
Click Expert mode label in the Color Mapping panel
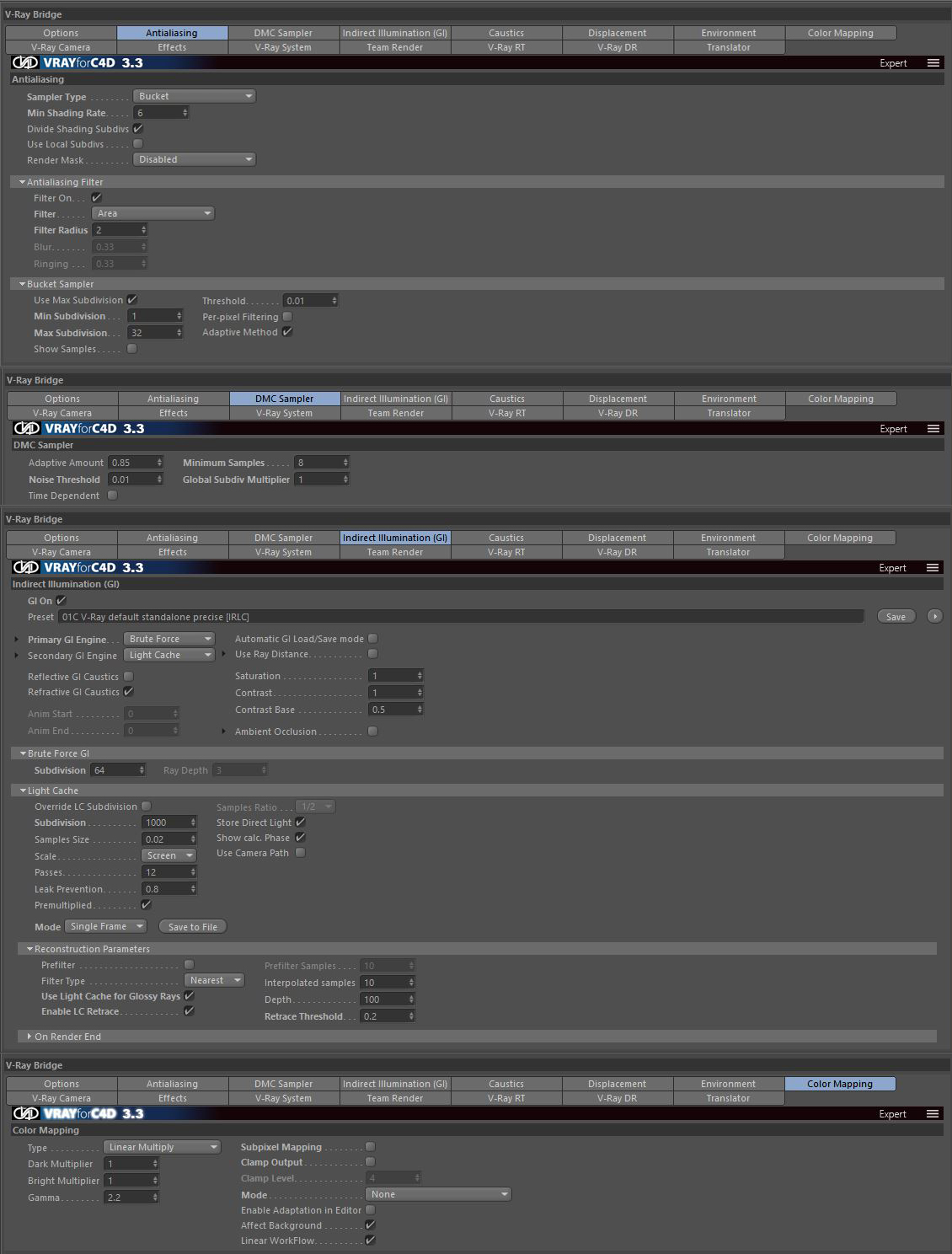tap(893, 1114)
